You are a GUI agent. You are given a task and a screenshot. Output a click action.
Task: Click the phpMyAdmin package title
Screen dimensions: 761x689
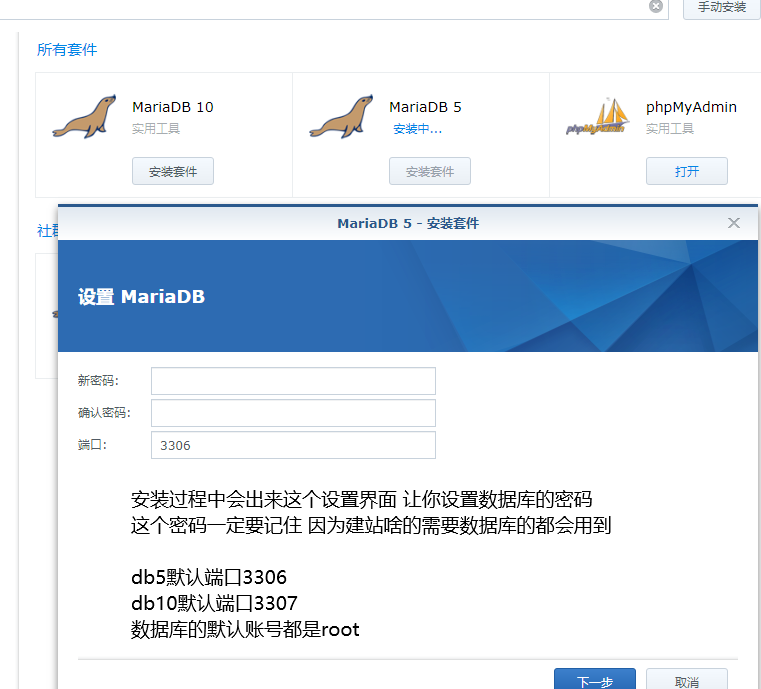click(x=691, y=107)
